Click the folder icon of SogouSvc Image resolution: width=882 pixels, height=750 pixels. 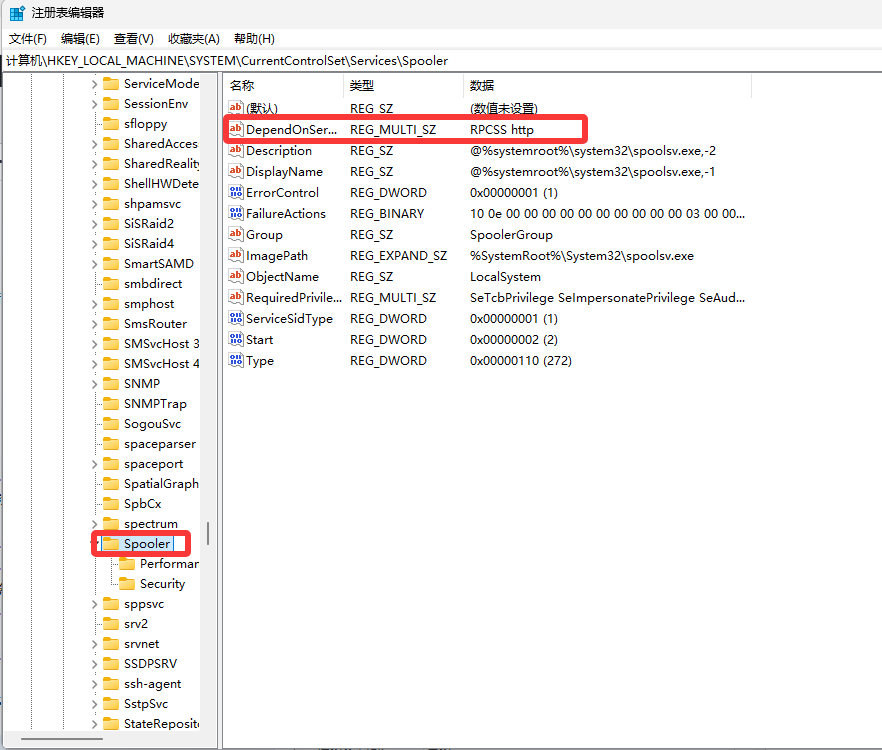pyautogui.click(x=111, y=424)
